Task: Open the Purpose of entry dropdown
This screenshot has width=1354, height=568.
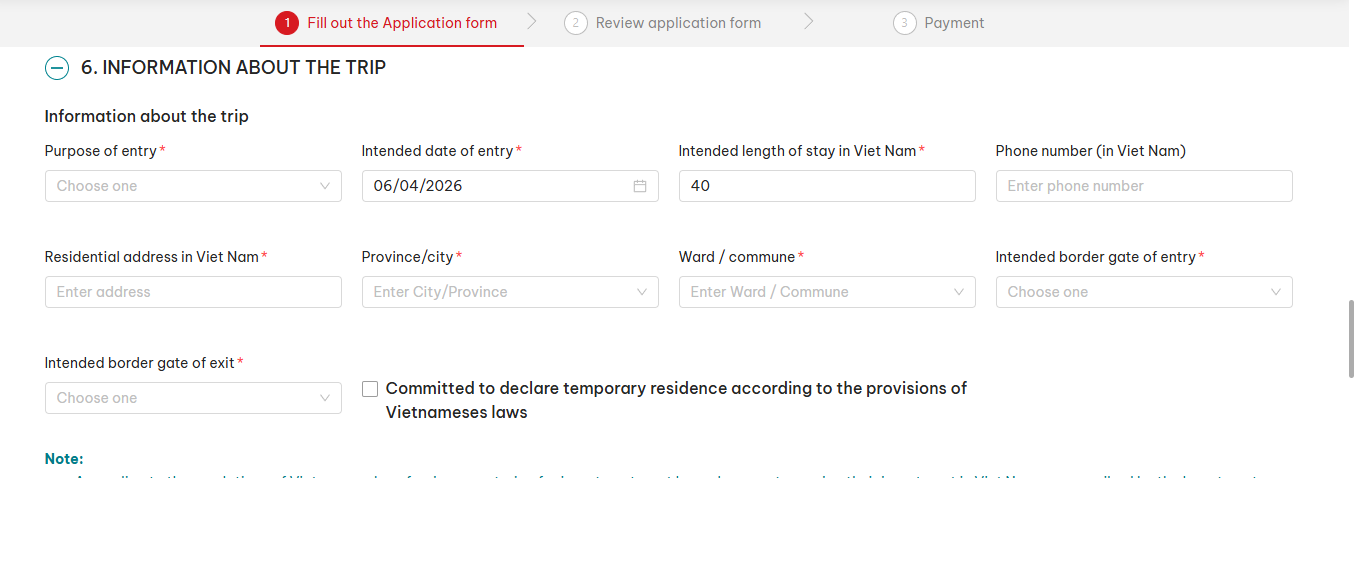Action: (180, 186)
